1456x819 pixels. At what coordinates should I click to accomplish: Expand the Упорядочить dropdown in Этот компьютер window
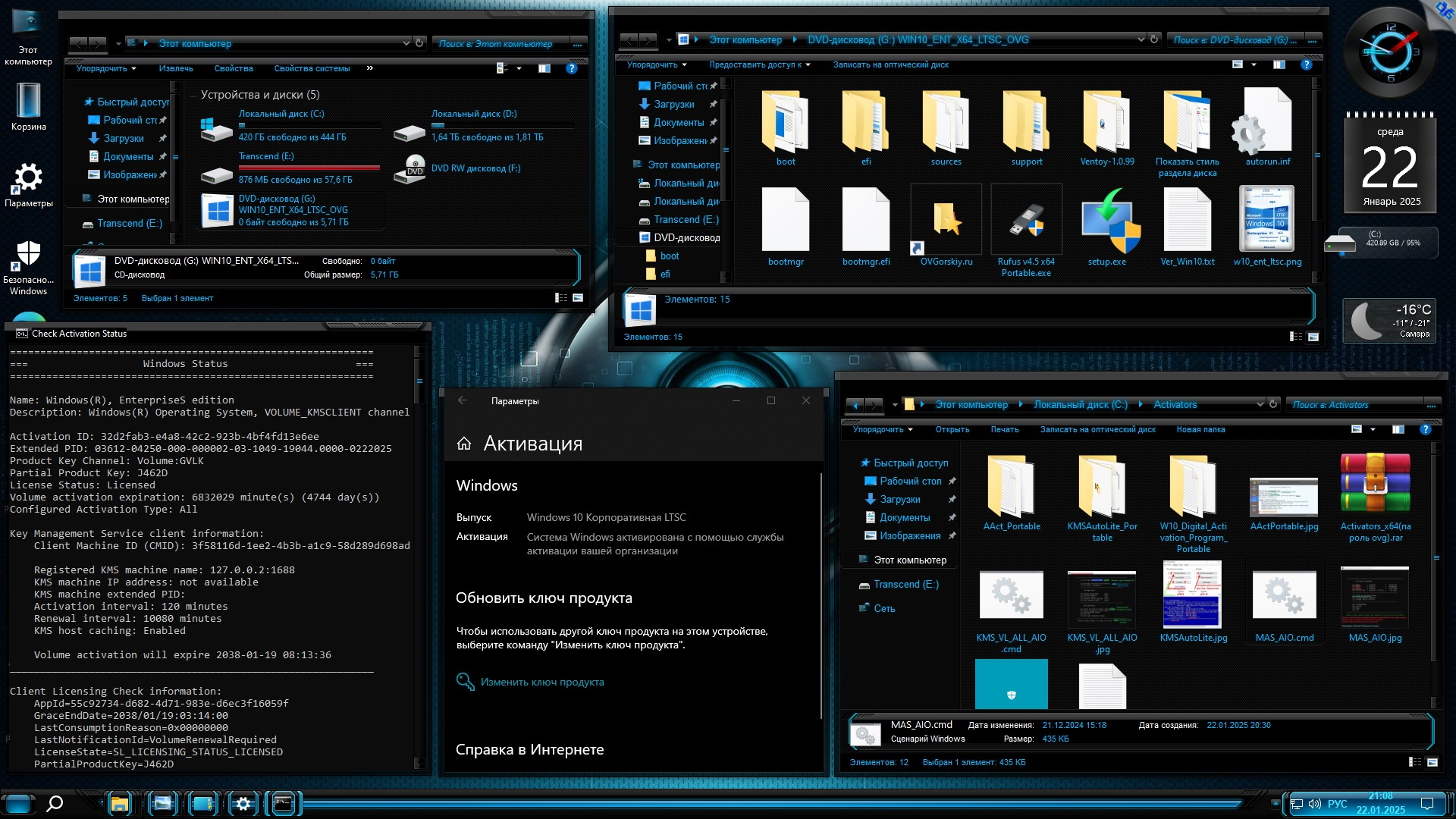(x=106, y=68)
